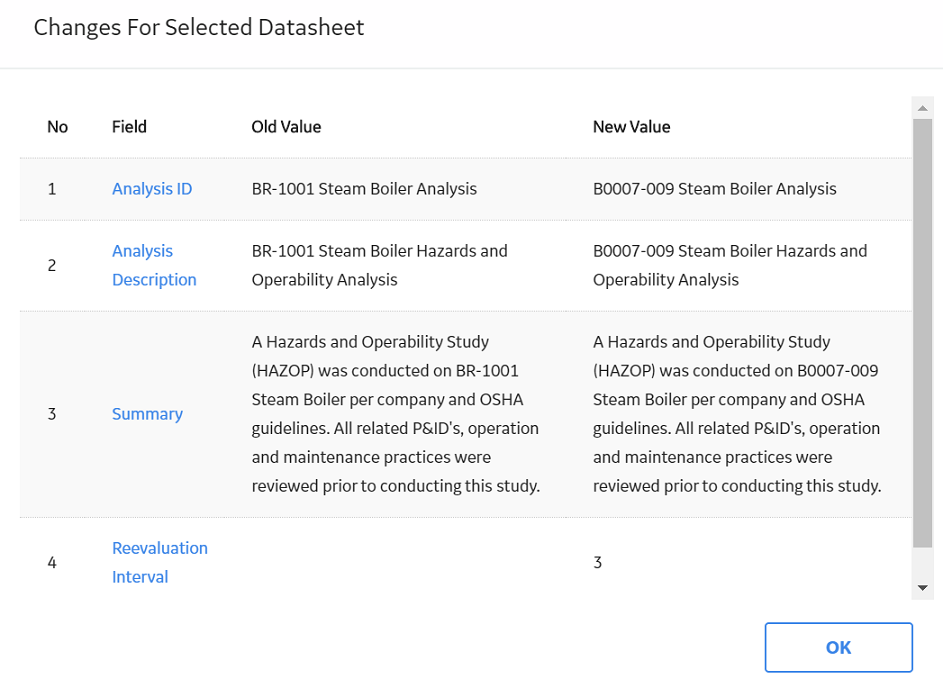Click the new Summary text mentioning B0007-009

point(737,414)
